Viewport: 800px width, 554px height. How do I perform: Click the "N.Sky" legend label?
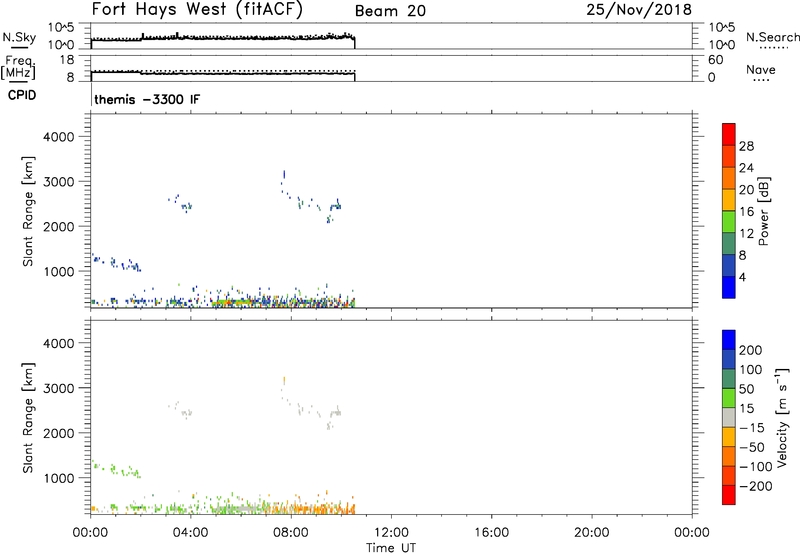click(19, 37)
